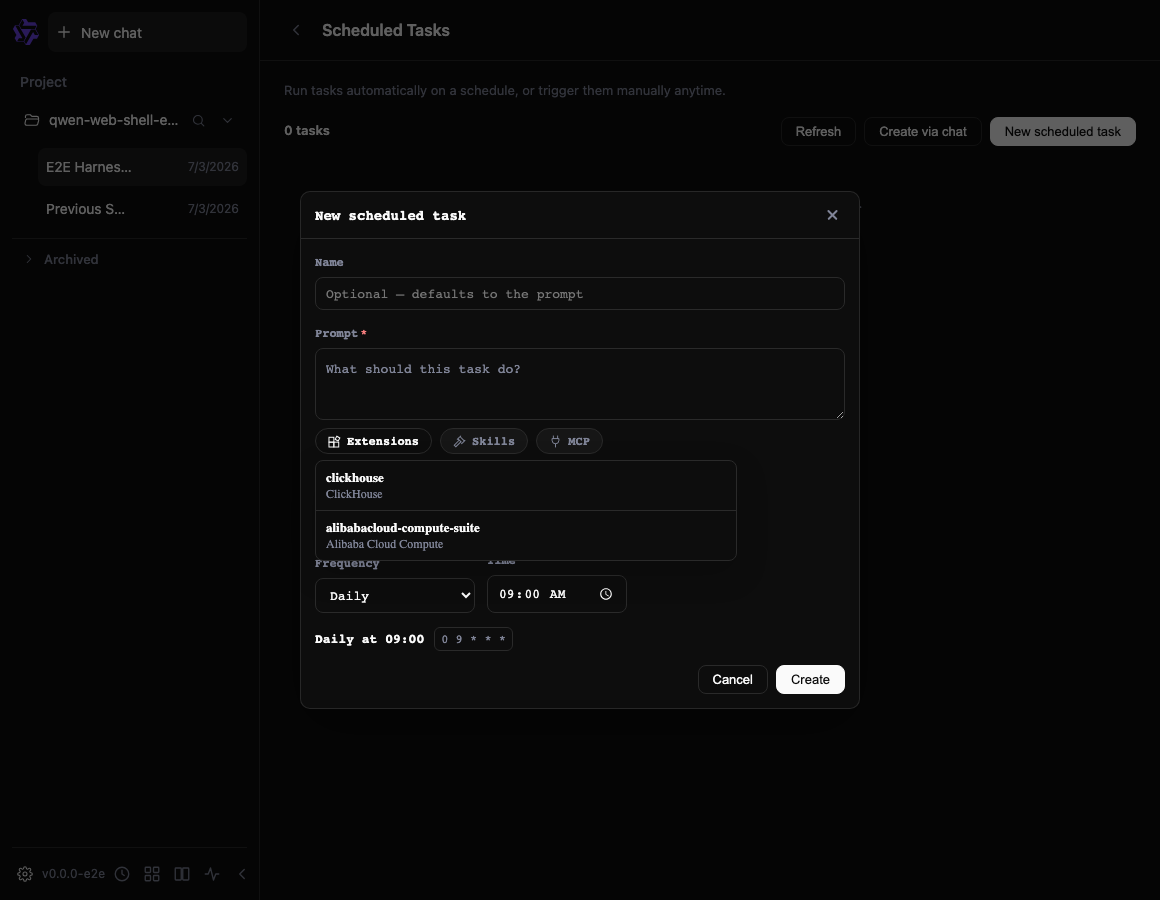Click the Cancel button
Screen dimensions: 1160x900
pyautogui.click(x=732, y=680)
